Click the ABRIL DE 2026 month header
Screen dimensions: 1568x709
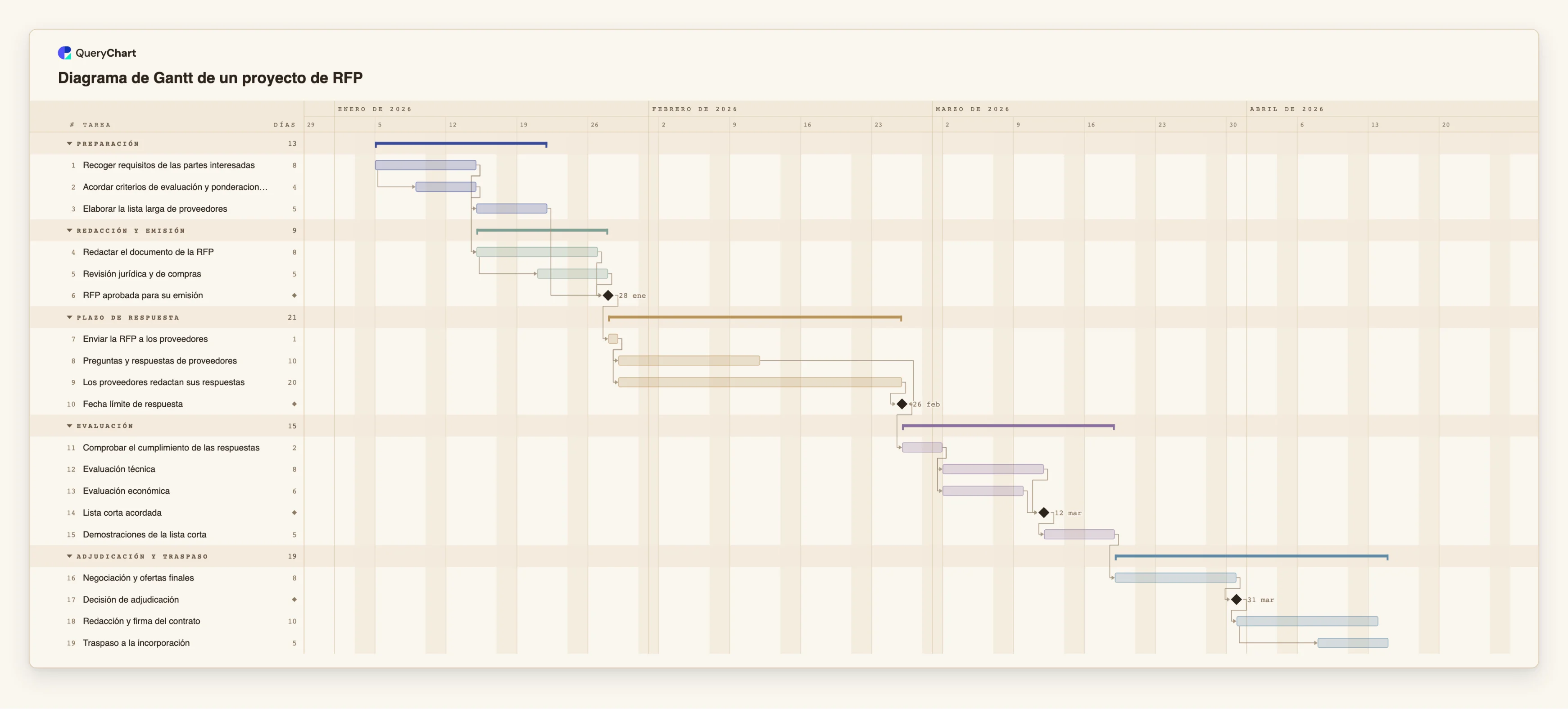(1287, 109)
